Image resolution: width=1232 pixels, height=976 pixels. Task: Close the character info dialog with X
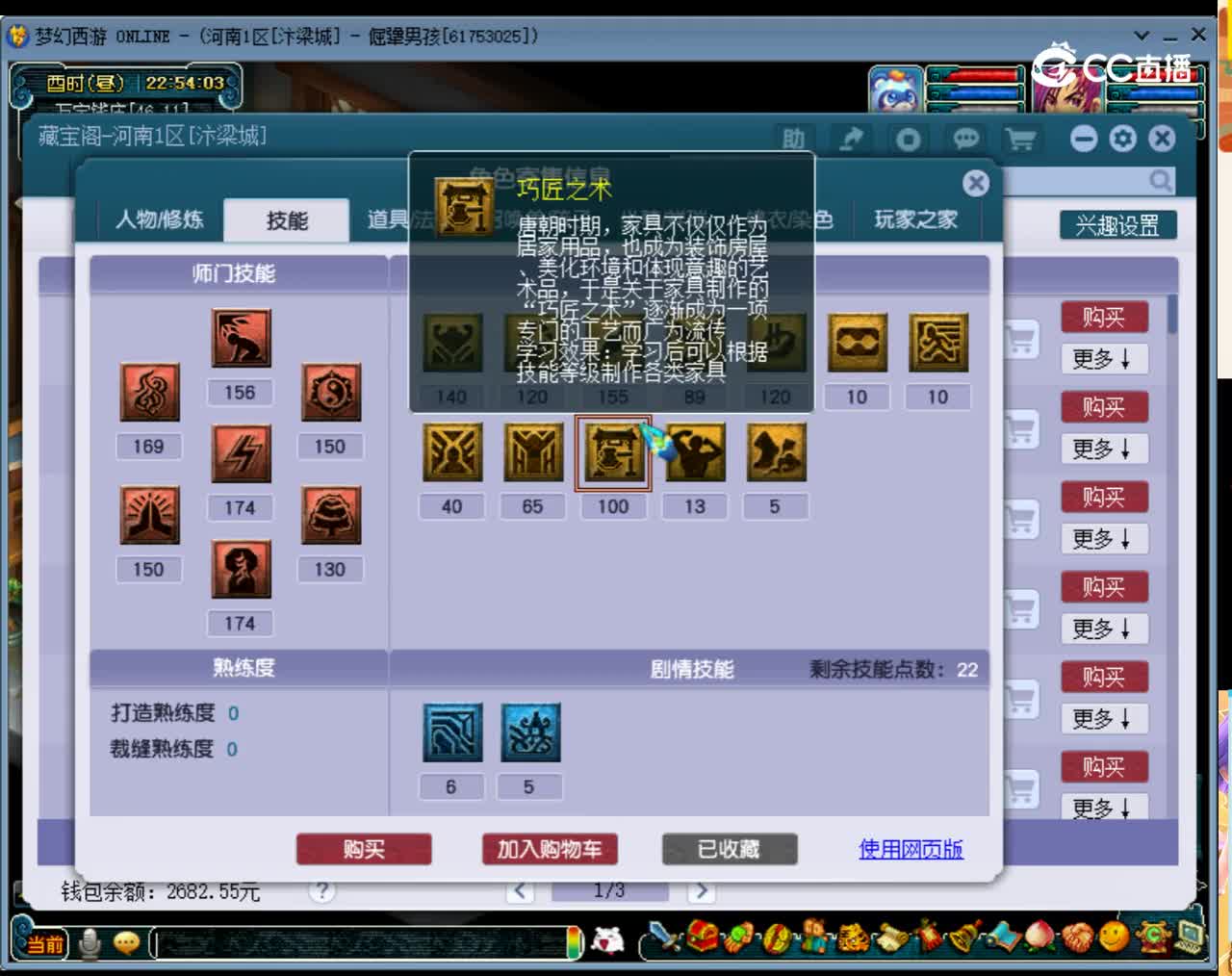[x=976, y=184]
